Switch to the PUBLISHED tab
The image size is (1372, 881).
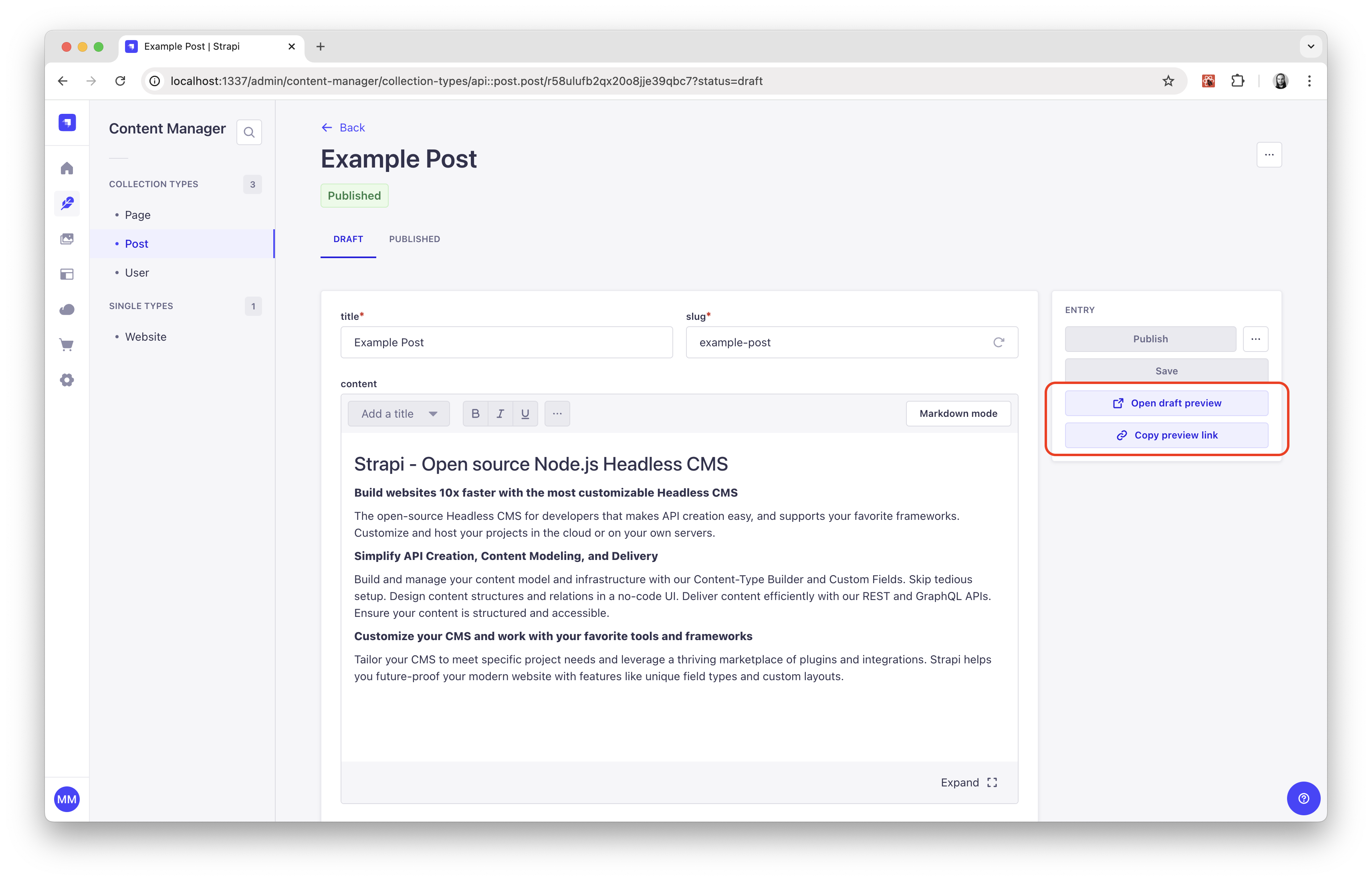pos(414,239)
